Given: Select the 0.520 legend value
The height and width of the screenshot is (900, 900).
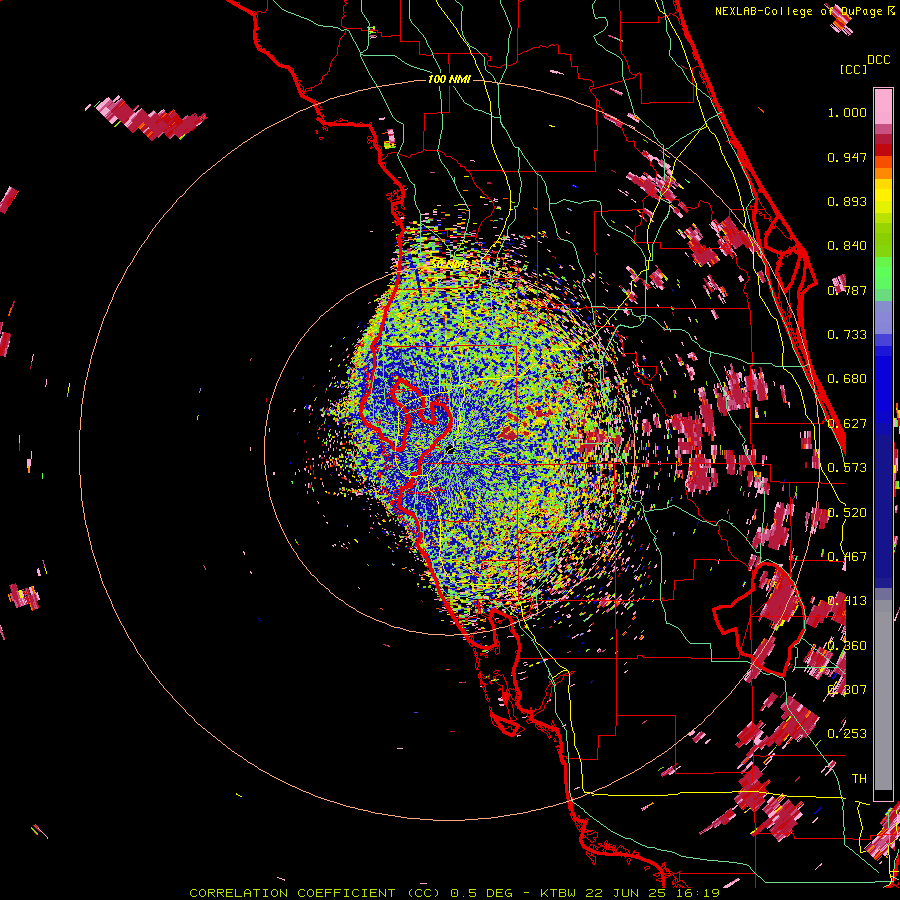Looking at the screenshot, I should (x=847, y=512).
